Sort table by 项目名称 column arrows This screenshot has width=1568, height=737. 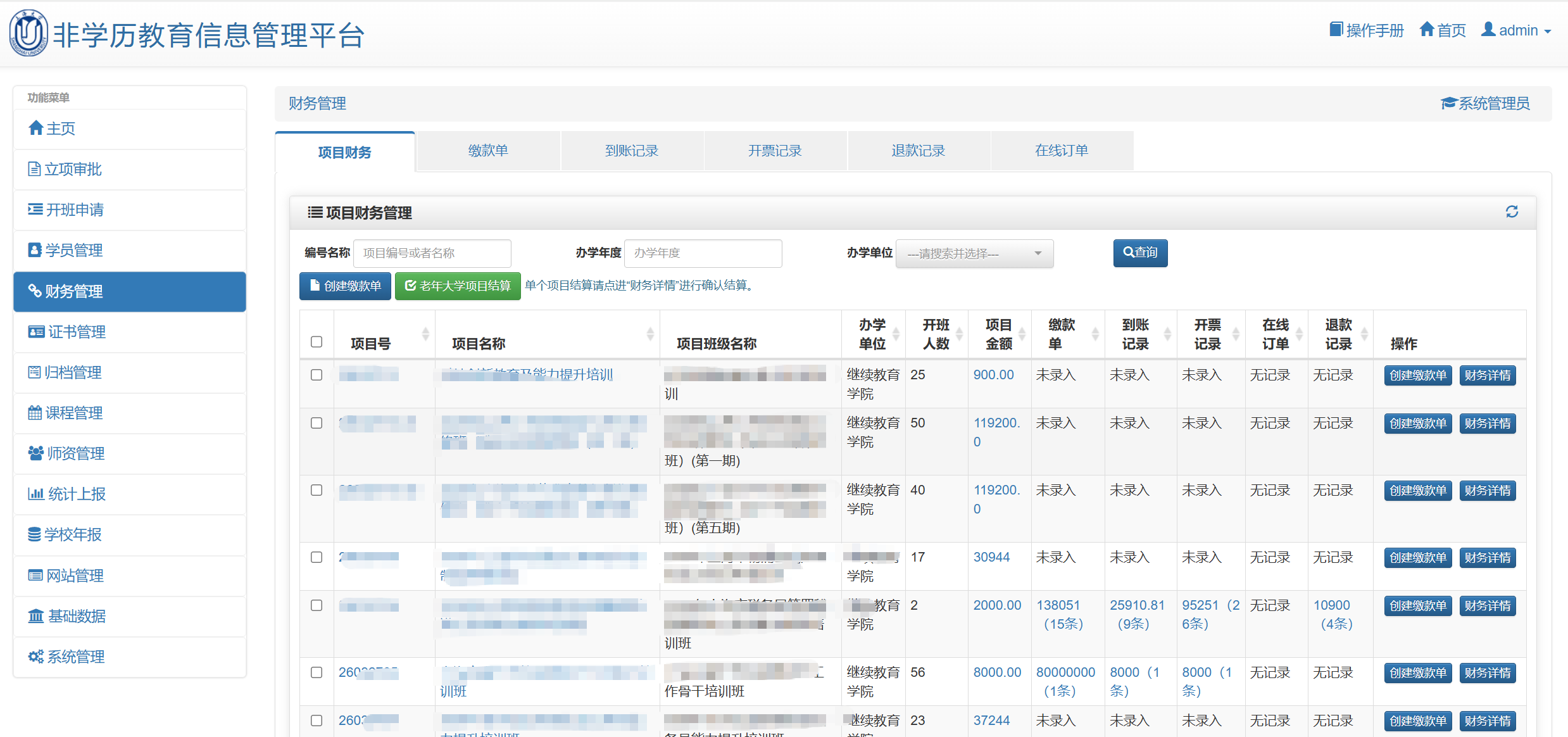point(650,334)
